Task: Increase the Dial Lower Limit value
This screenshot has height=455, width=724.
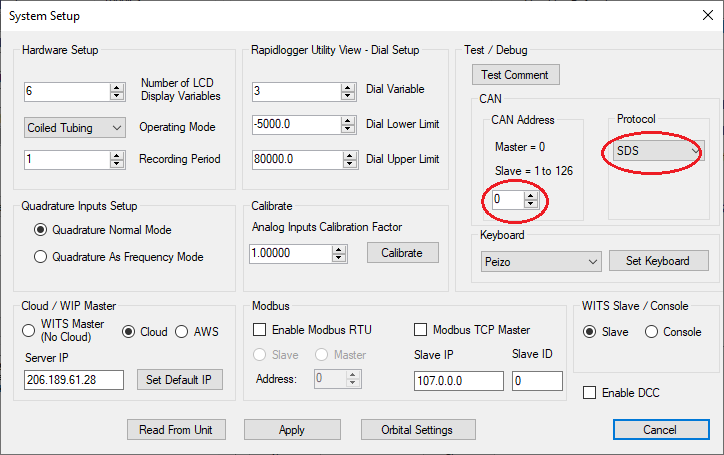Action: click(x=348, y=121)
